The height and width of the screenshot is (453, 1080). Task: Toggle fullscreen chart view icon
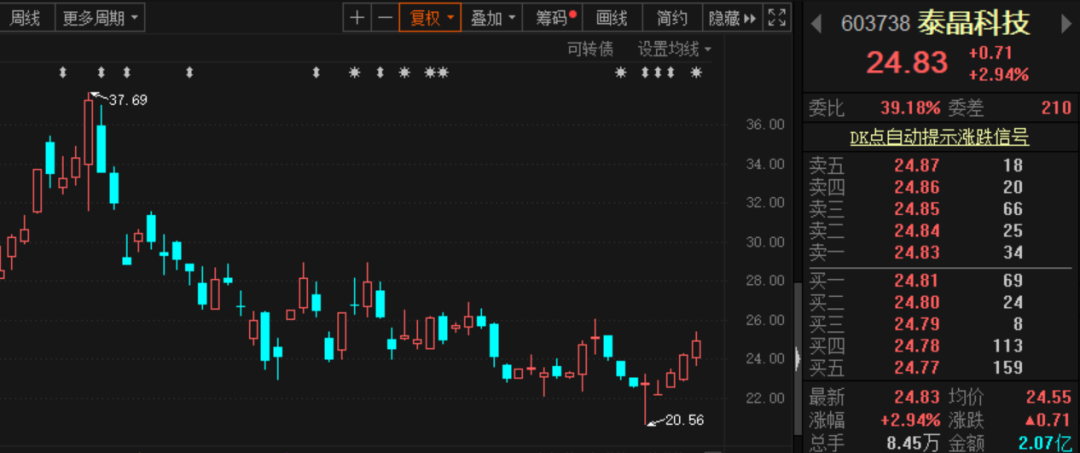tap(776, 17)
